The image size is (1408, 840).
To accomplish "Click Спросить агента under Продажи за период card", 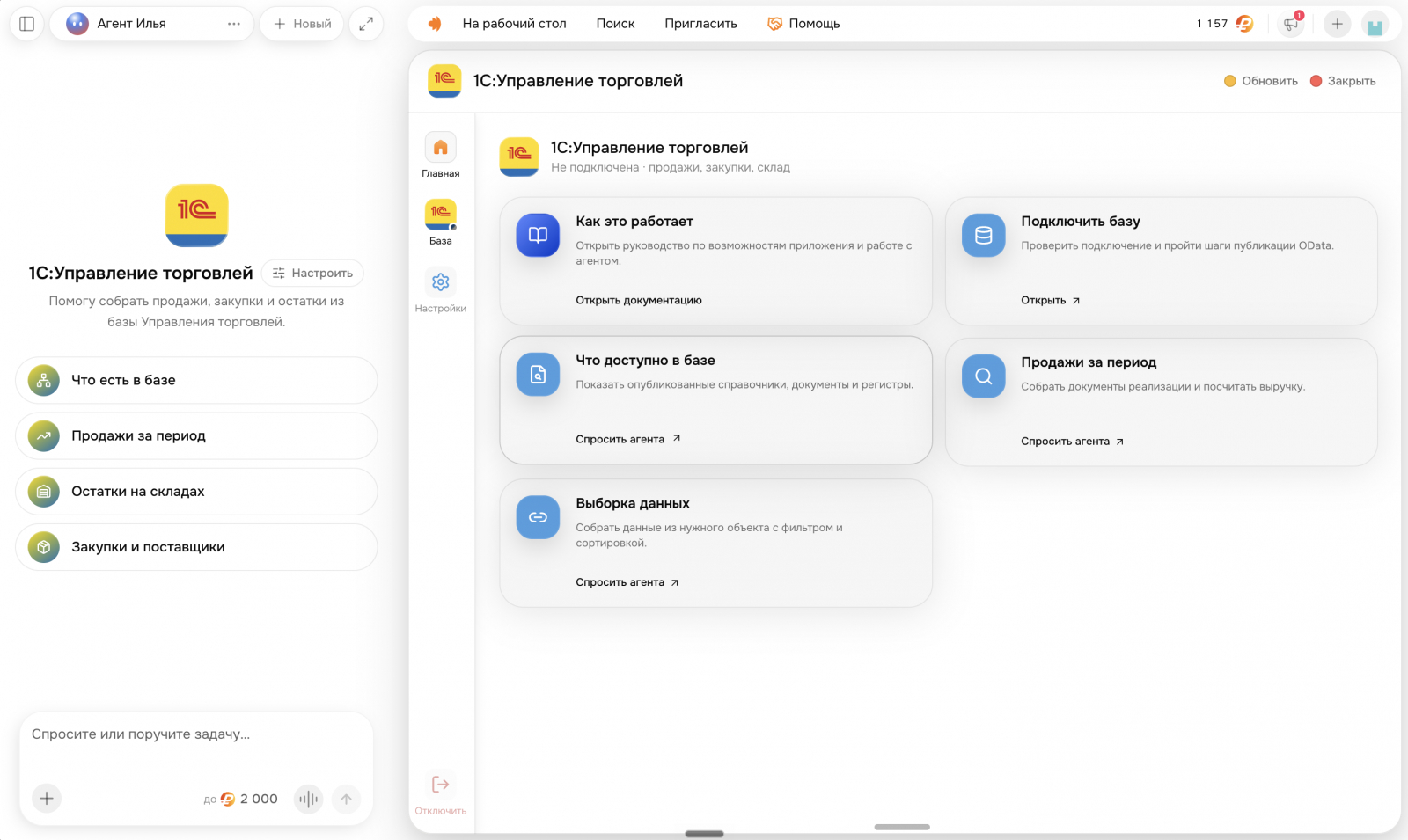I will [1072, 442].
